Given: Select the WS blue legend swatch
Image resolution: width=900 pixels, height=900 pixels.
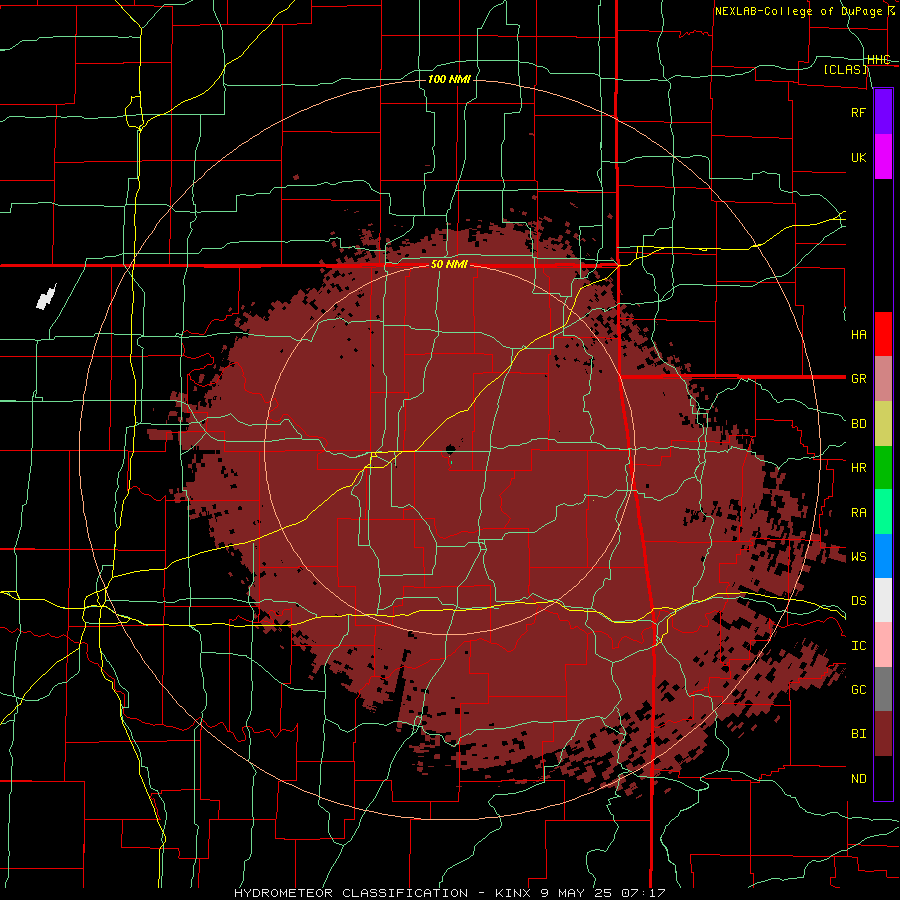Looking at the screenshot, I should pyautogui.click(x=883, y=556).
